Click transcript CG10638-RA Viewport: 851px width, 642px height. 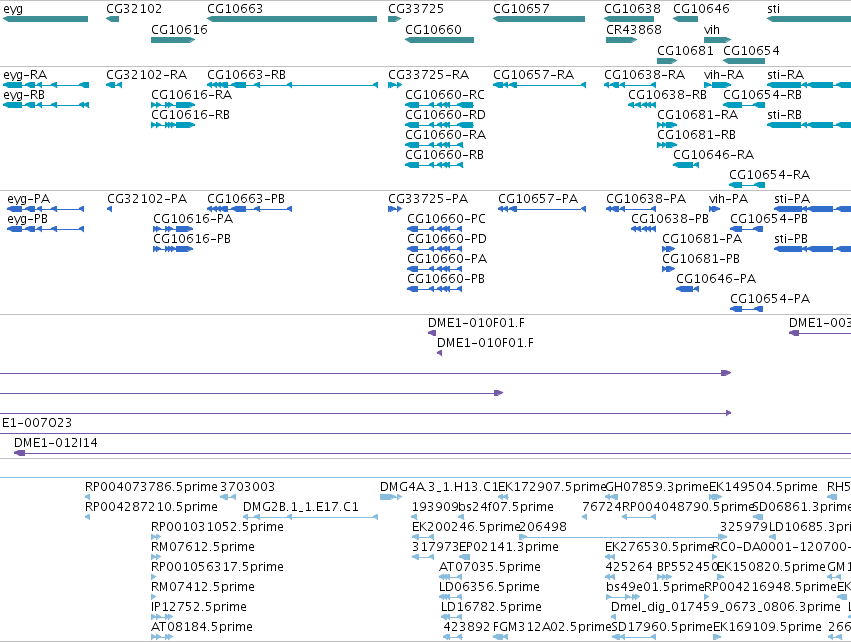click(x=630, y=85)
